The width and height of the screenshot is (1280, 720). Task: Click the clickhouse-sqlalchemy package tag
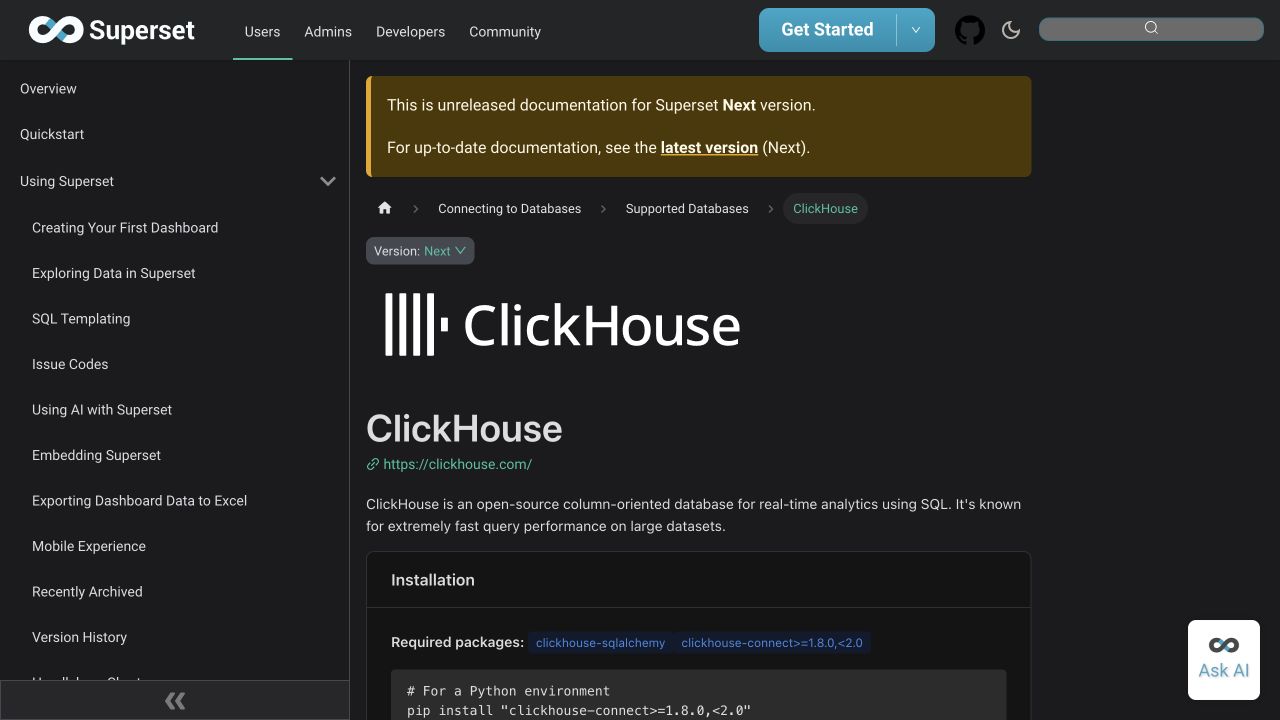click(x=600, y=643)
